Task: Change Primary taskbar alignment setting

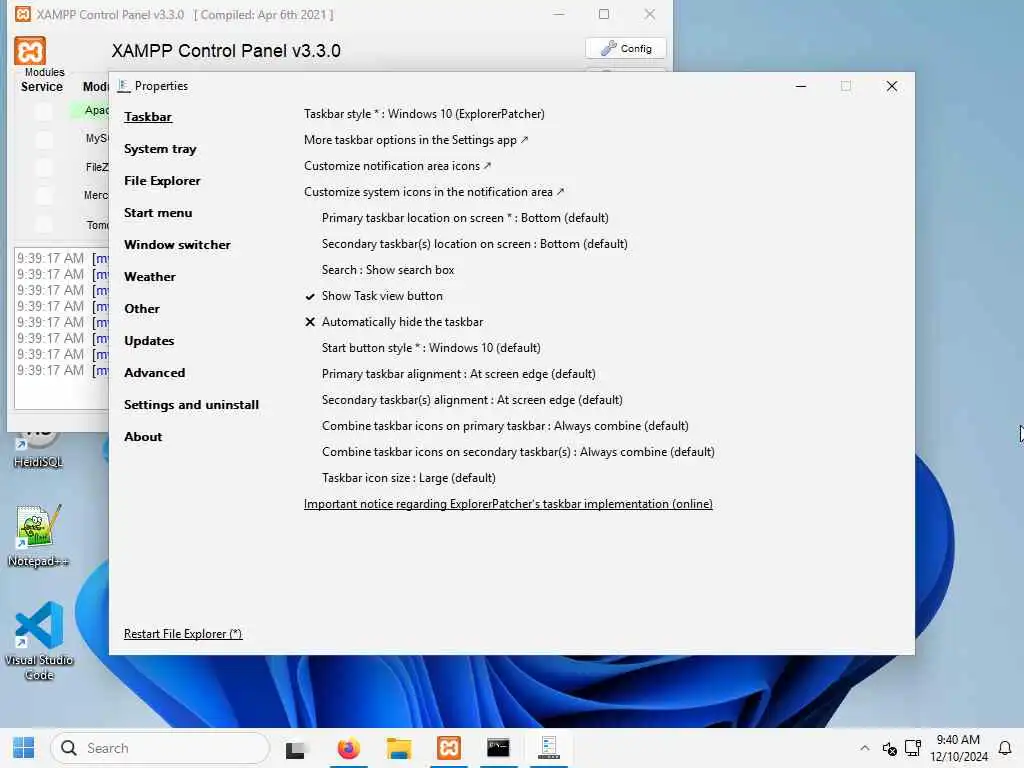Action: (458, 374)
